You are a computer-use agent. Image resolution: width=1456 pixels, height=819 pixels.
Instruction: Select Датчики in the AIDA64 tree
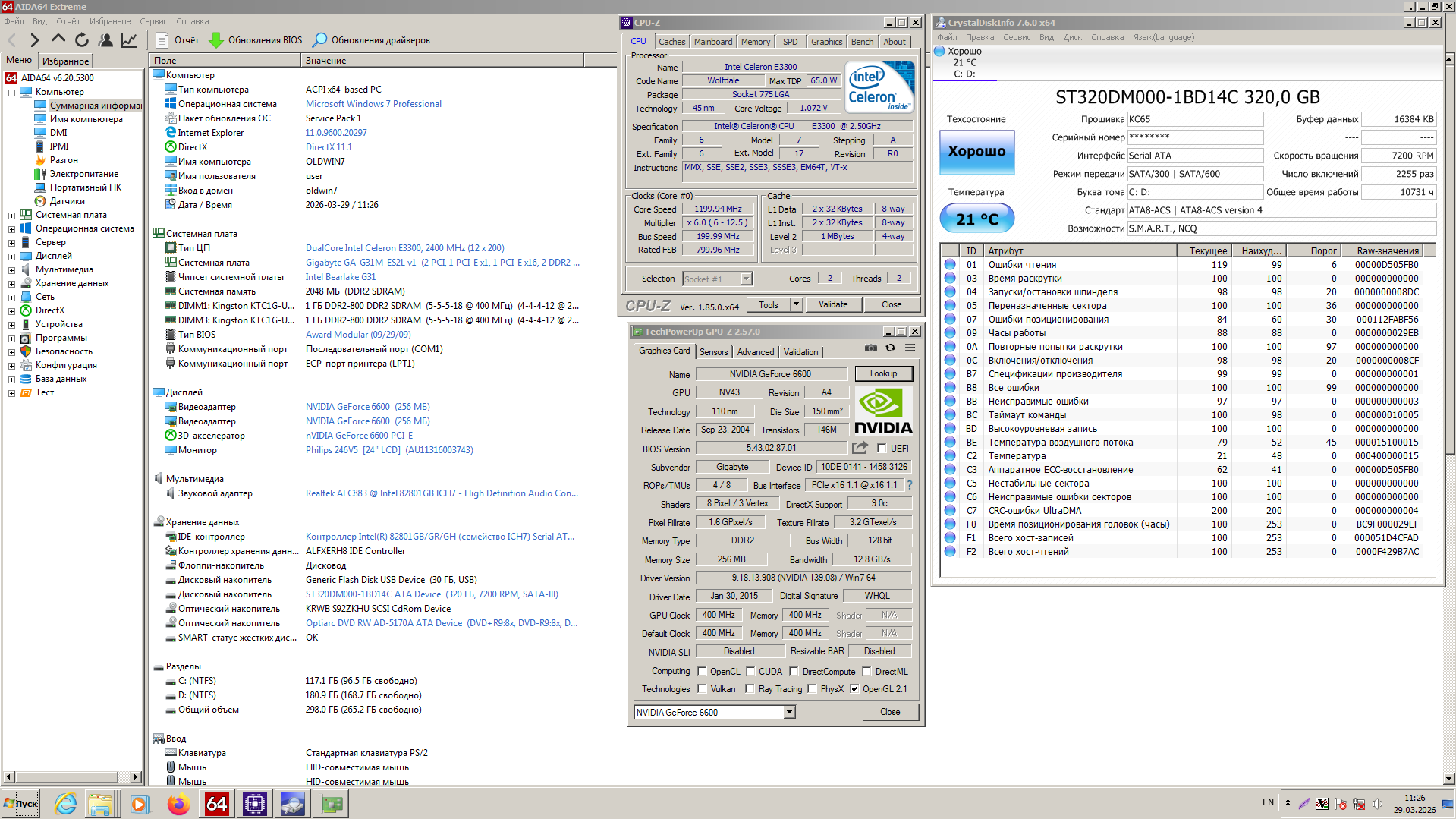(67, 201)
